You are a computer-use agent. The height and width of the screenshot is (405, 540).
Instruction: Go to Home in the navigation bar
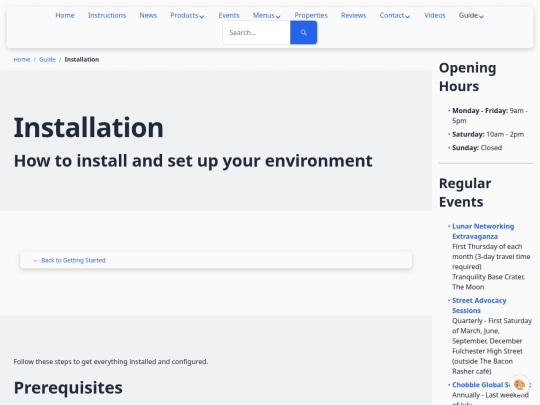[65, 15]
